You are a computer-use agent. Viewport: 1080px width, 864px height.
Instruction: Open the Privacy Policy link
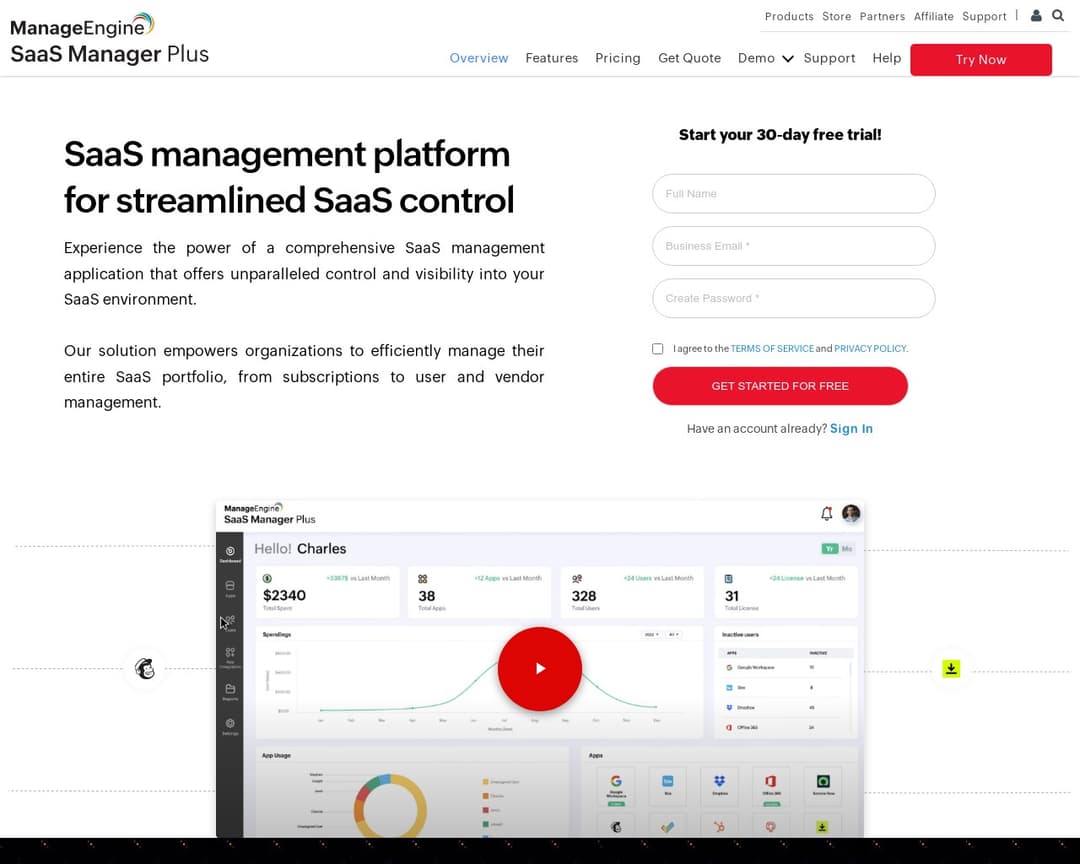pos(870,349)
